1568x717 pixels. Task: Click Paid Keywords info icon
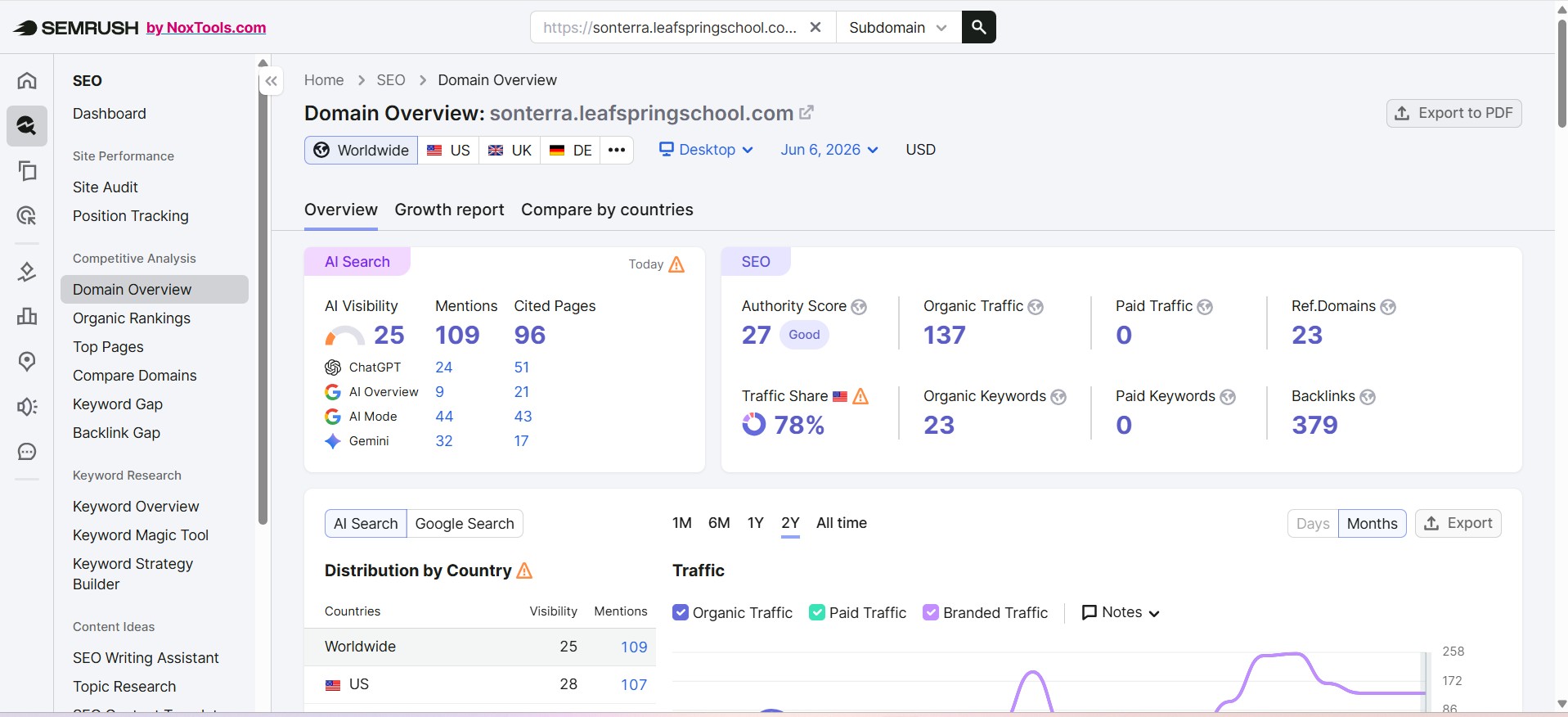click(x=1228, y=397)
